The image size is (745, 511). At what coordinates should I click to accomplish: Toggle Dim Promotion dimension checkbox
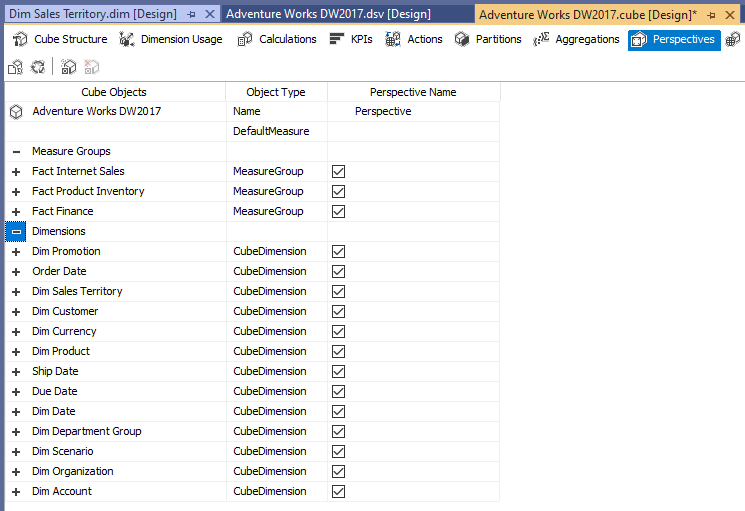pyautogui.click(x=338, y=251)
